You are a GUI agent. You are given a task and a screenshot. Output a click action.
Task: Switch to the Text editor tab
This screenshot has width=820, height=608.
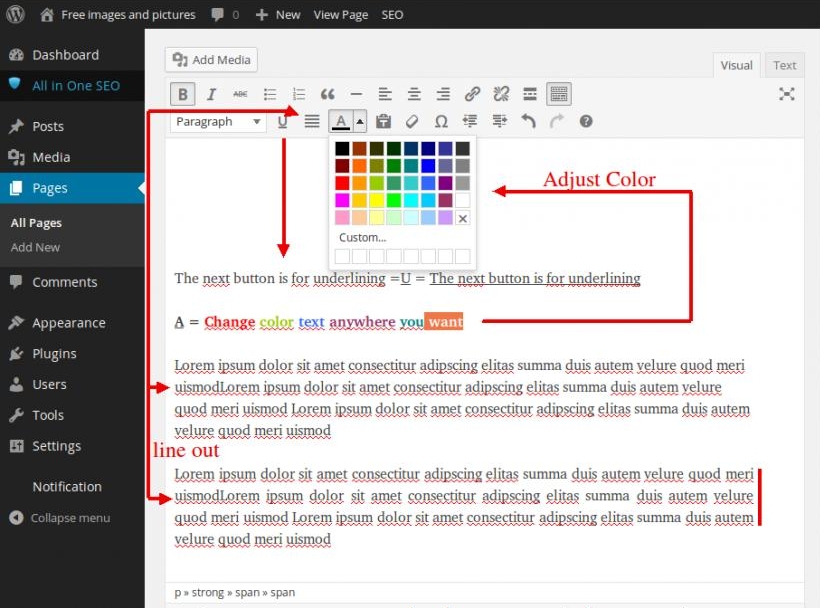784,64
